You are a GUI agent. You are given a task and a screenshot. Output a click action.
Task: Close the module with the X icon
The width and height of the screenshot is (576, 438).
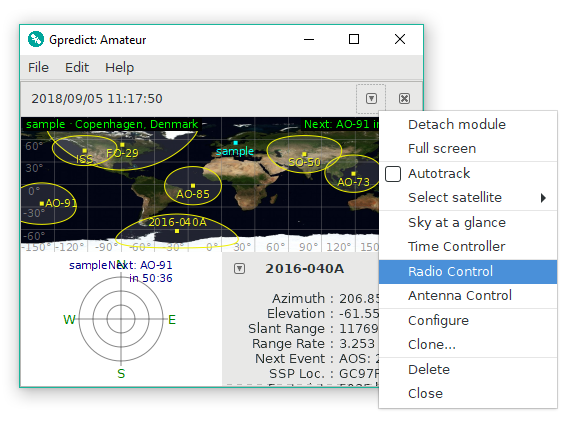coord(404,98)
